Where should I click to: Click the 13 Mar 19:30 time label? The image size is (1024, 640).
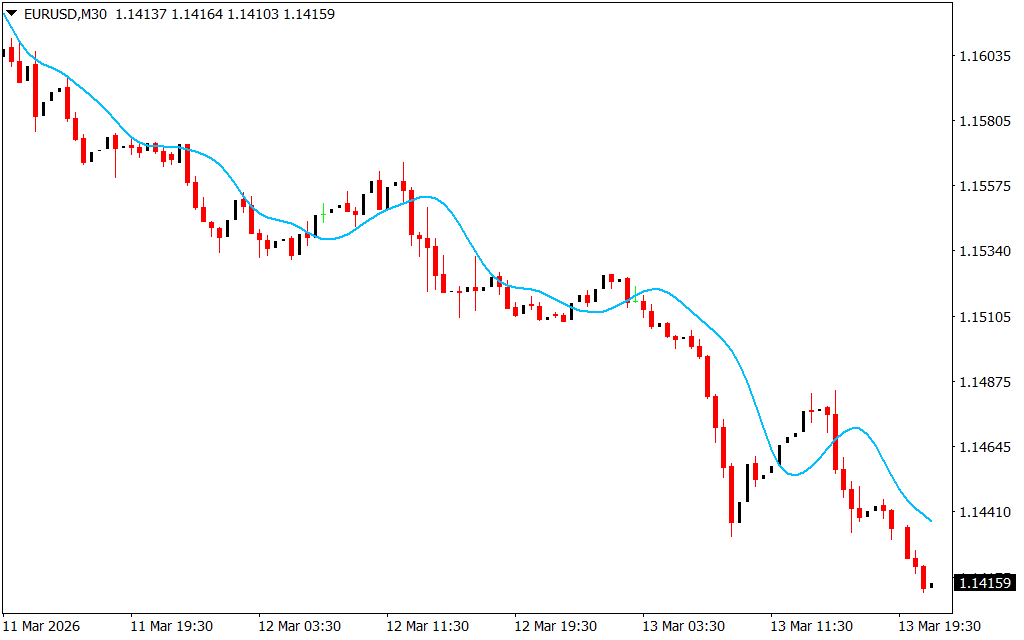[x=939, y=626]
